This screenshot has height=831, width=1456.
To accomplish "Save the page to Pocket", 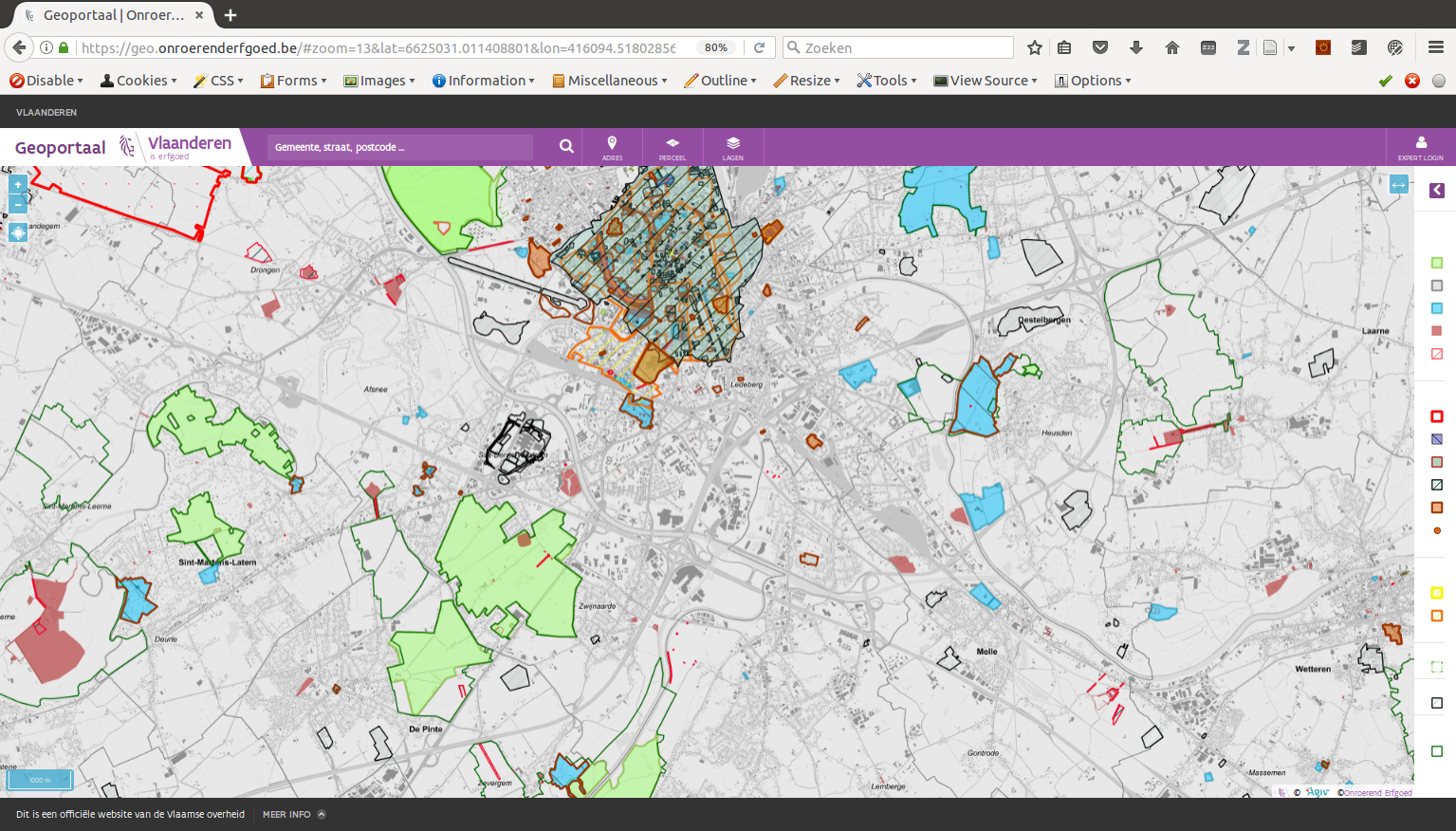I will (1100, 47).
